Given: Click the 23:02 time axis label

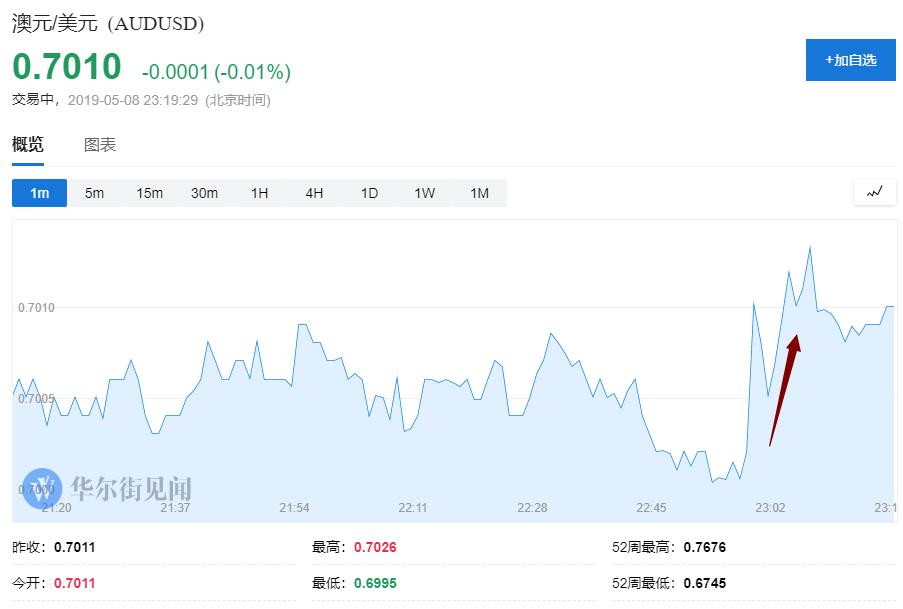Looking at the screenshot, I should point(769,508).
